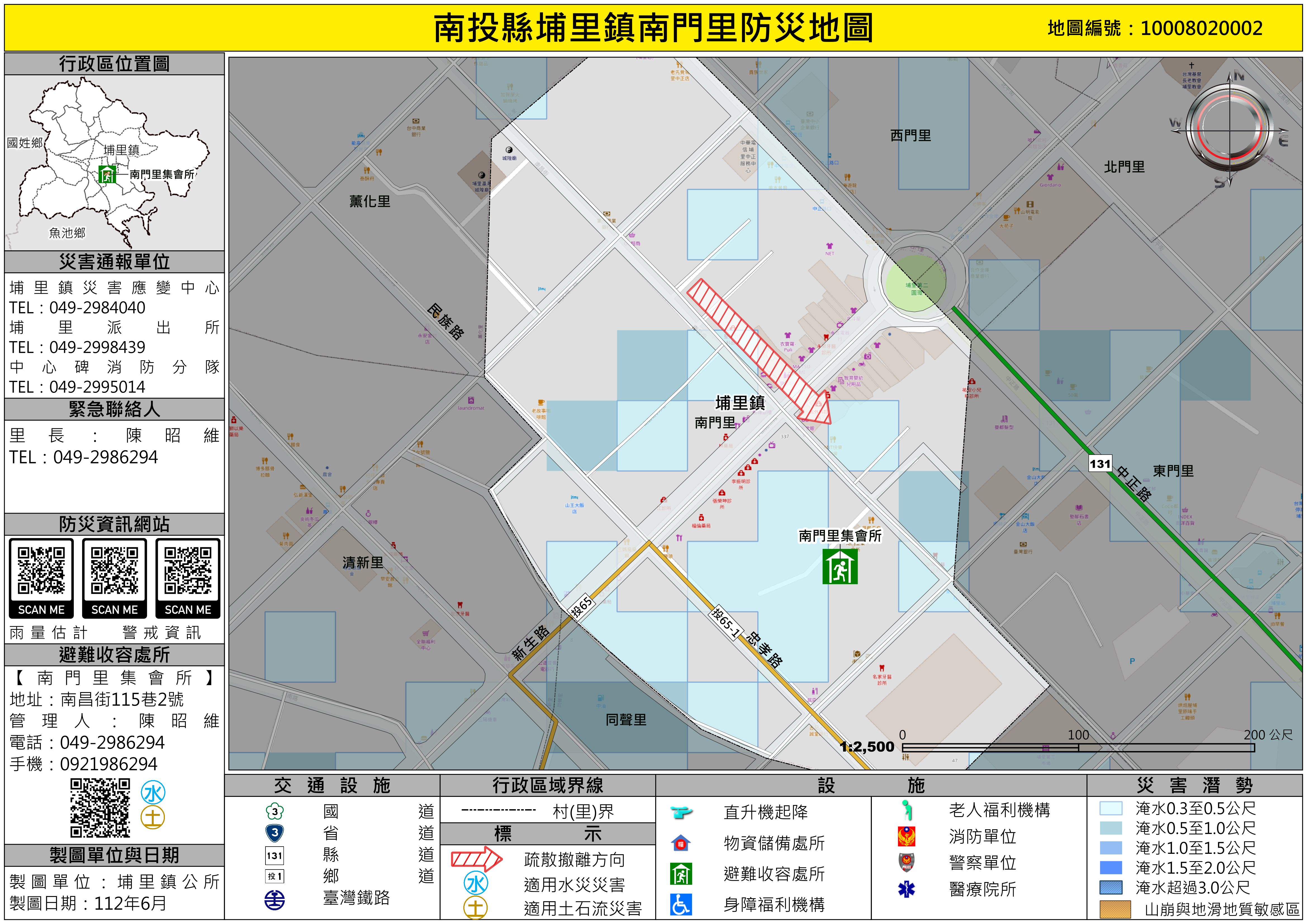Click the blue medical star legend icon
The image size is (1307, 924).
pos(906,889)
